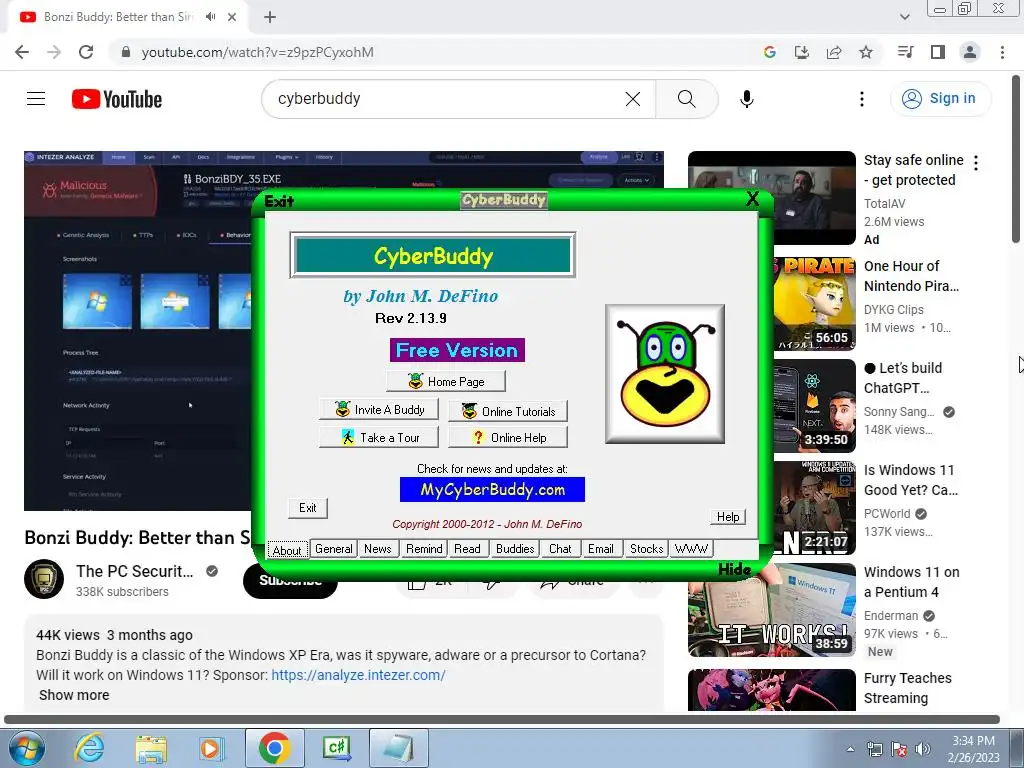The width and height of the screenshot is (1024, 768).
Task: Open YouTube settings three-dot menu
Action: pyautogui.click(x=861, y=99)
